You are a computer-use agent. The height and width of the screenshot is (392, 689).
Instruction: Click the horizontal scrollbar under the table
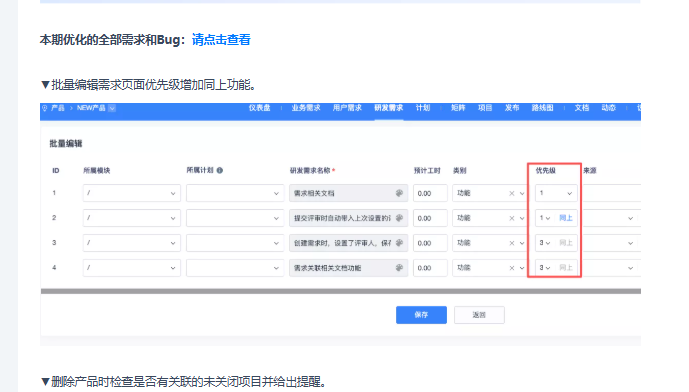pos(341,291)
